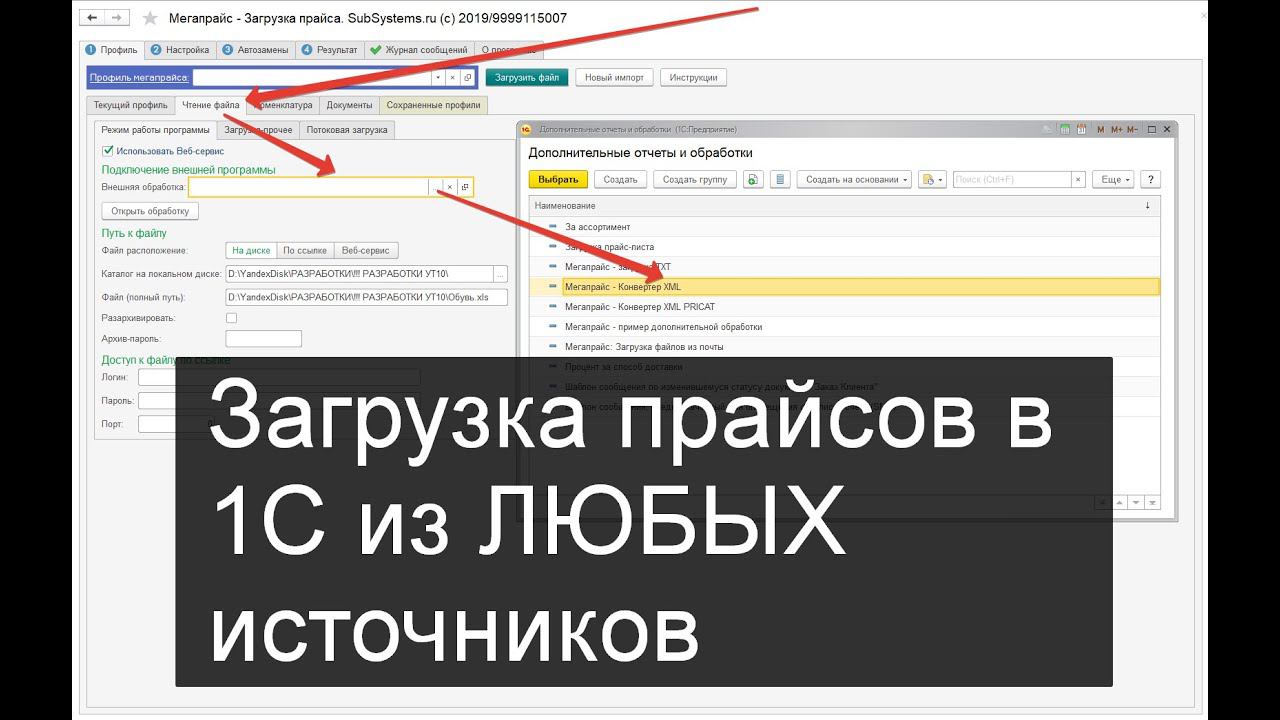Clear the Поиск field in the dialog
This screenshot has width=1280, height=720.
click(x=1078, y=179)
